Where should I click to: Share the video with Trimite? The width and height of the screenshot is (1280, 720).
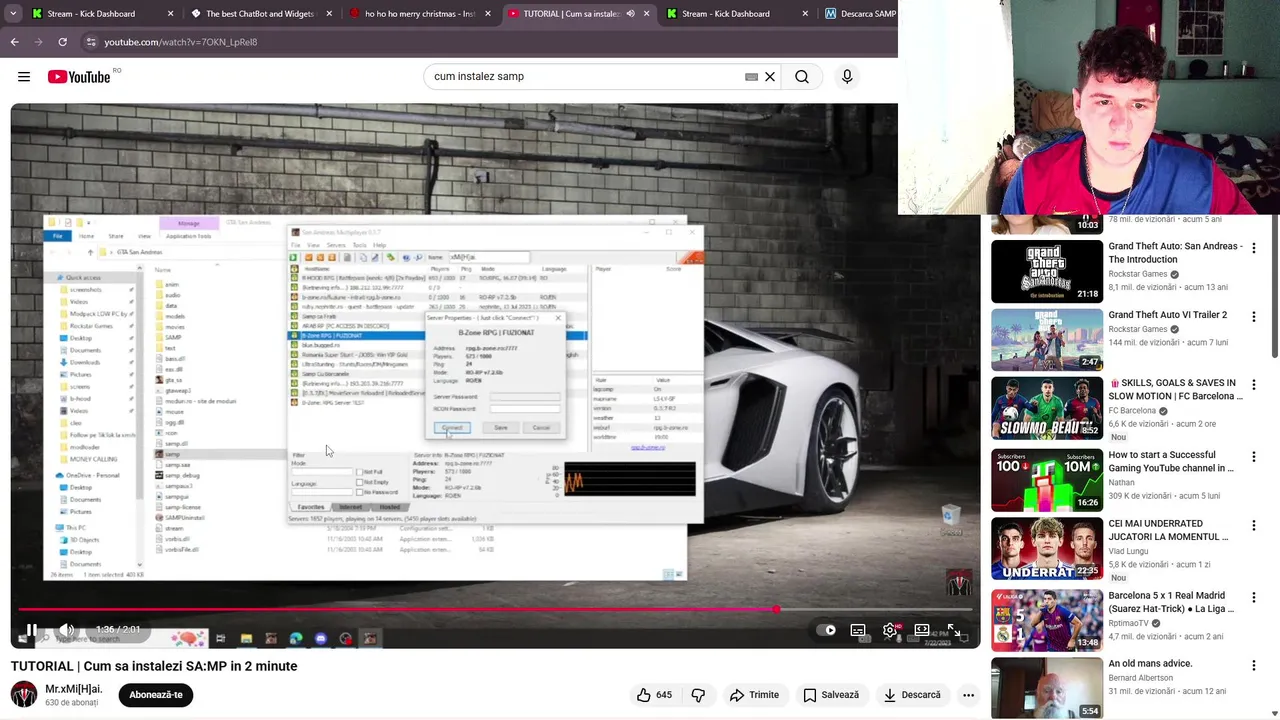[x=754, y=695]
